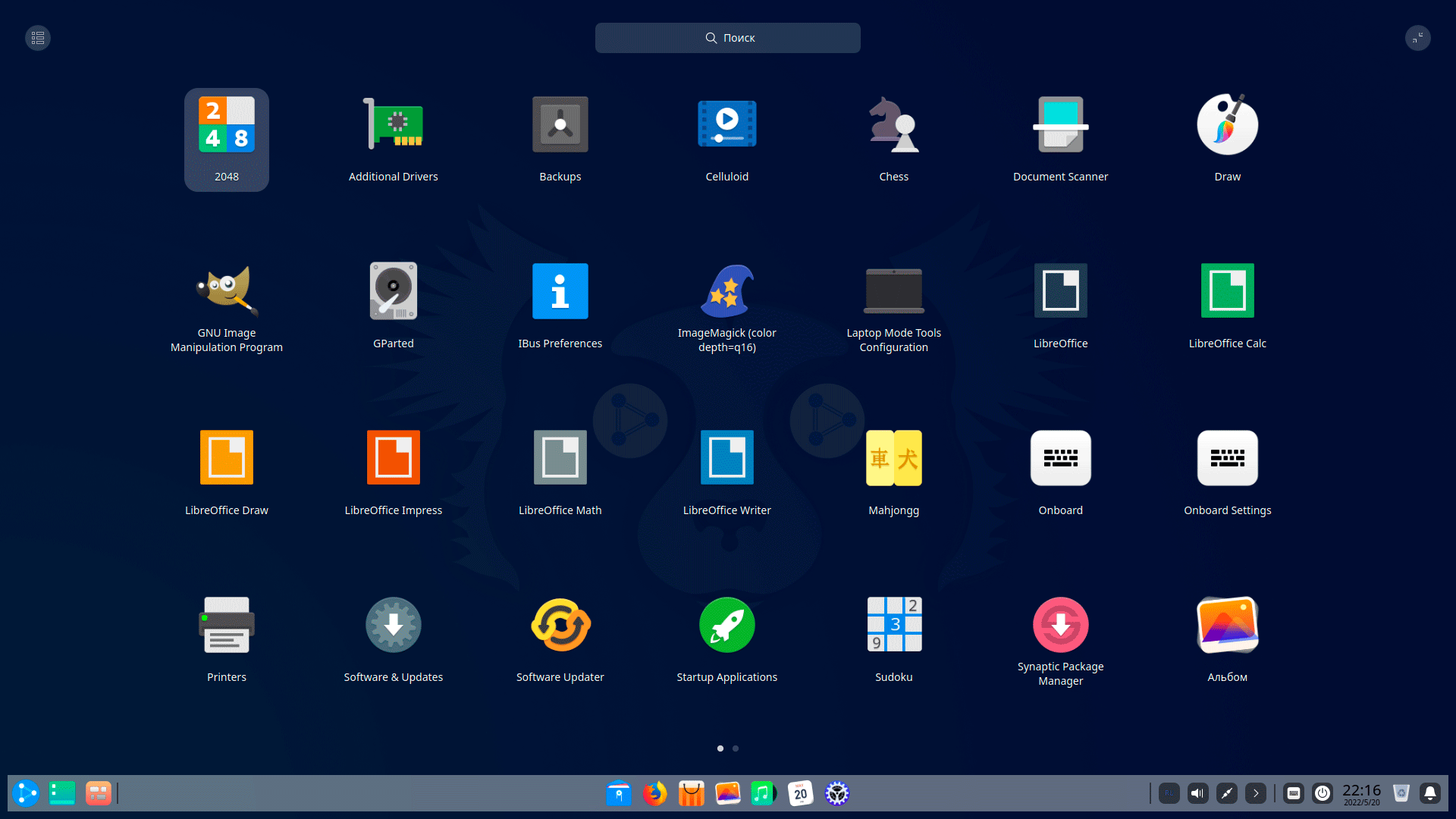Open volume control in the dock
1456x819 pixels.
[x=1198, y=793]
